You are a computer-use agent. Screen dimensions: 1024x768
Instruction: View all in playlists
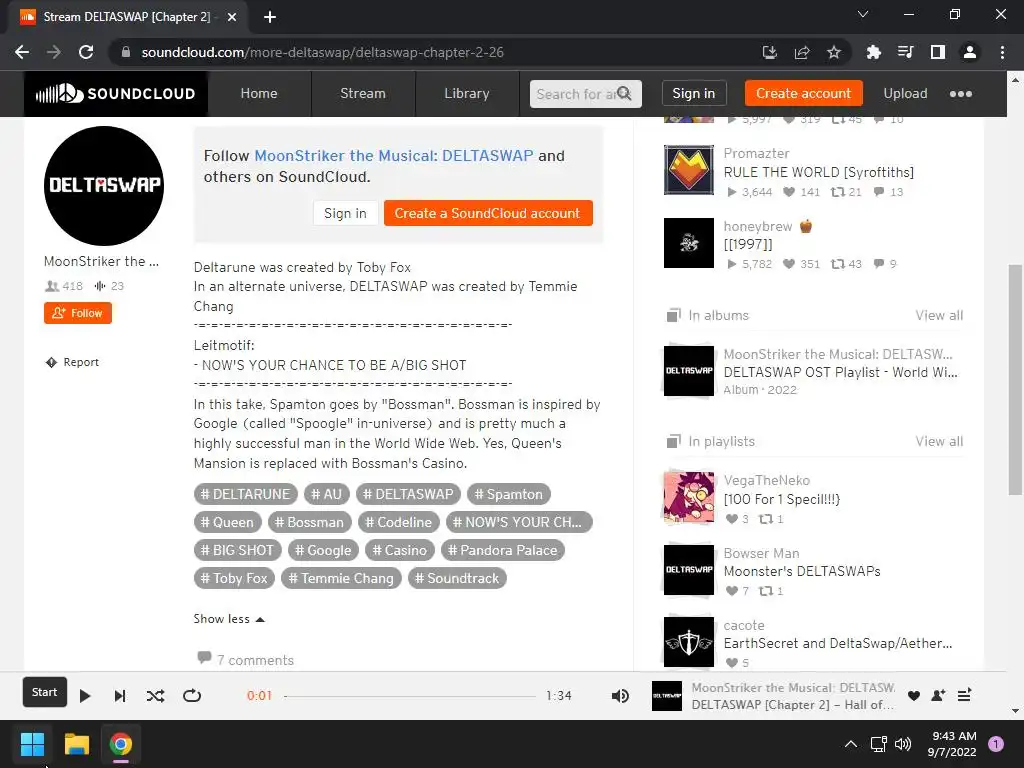tap(939, 441)
